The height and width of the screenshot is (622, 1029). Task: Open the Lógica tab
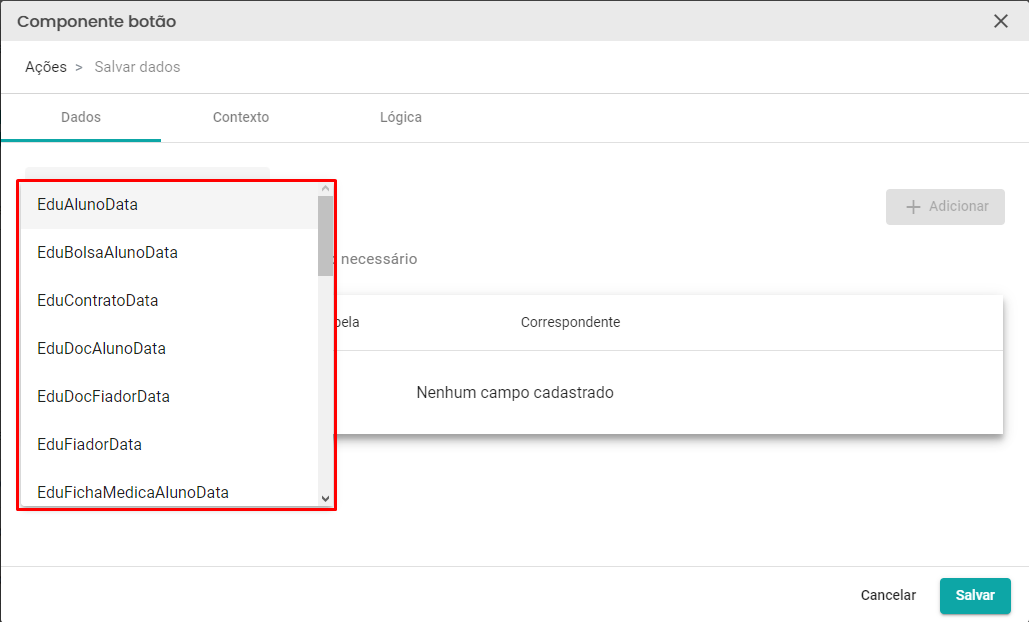pyautogui.click(x=400, y=117)
